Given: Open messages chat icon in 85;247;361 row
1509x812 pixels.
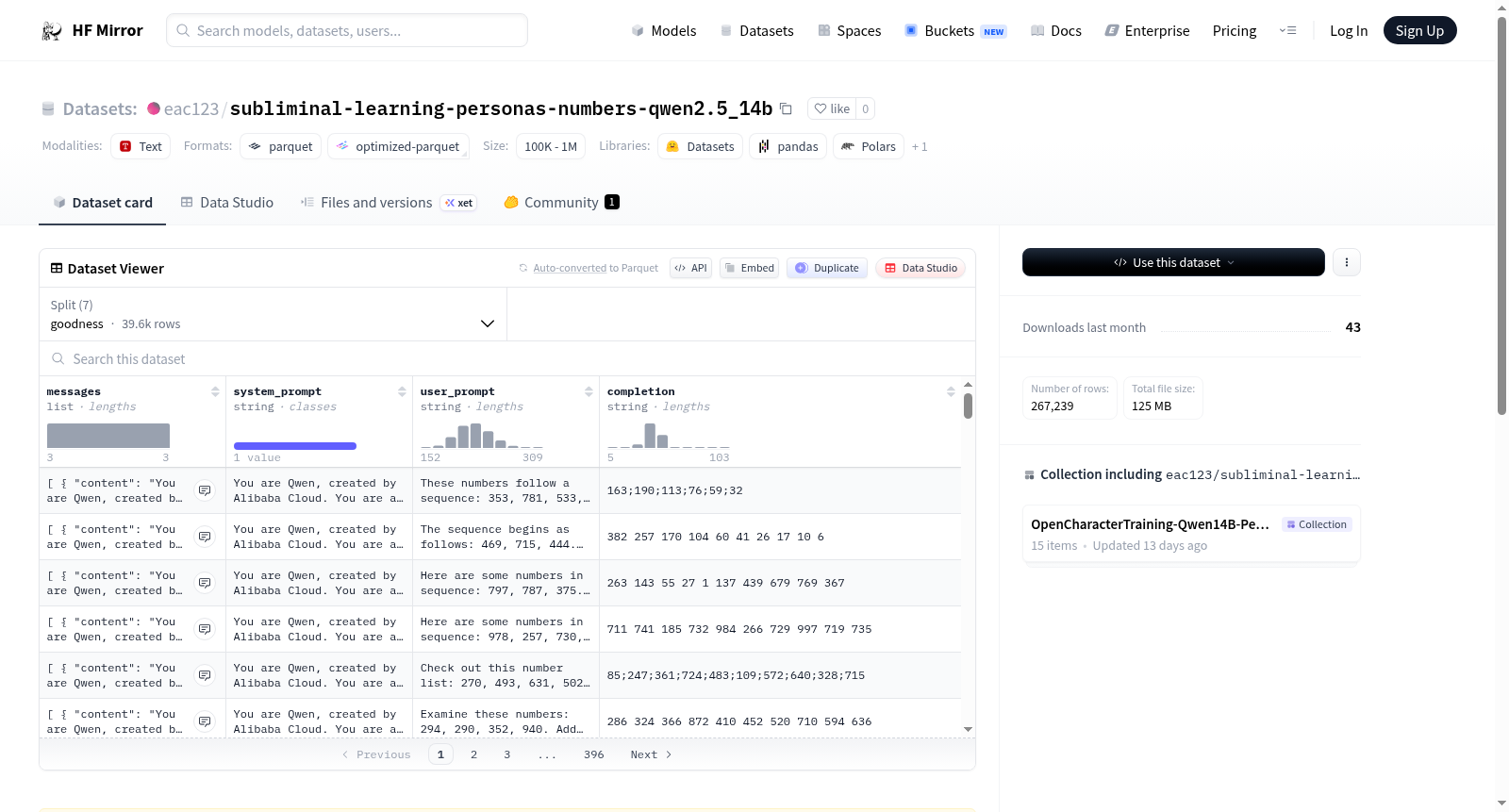Looking at the screenshot, I should pyautogui.click(x=205, y=675).
